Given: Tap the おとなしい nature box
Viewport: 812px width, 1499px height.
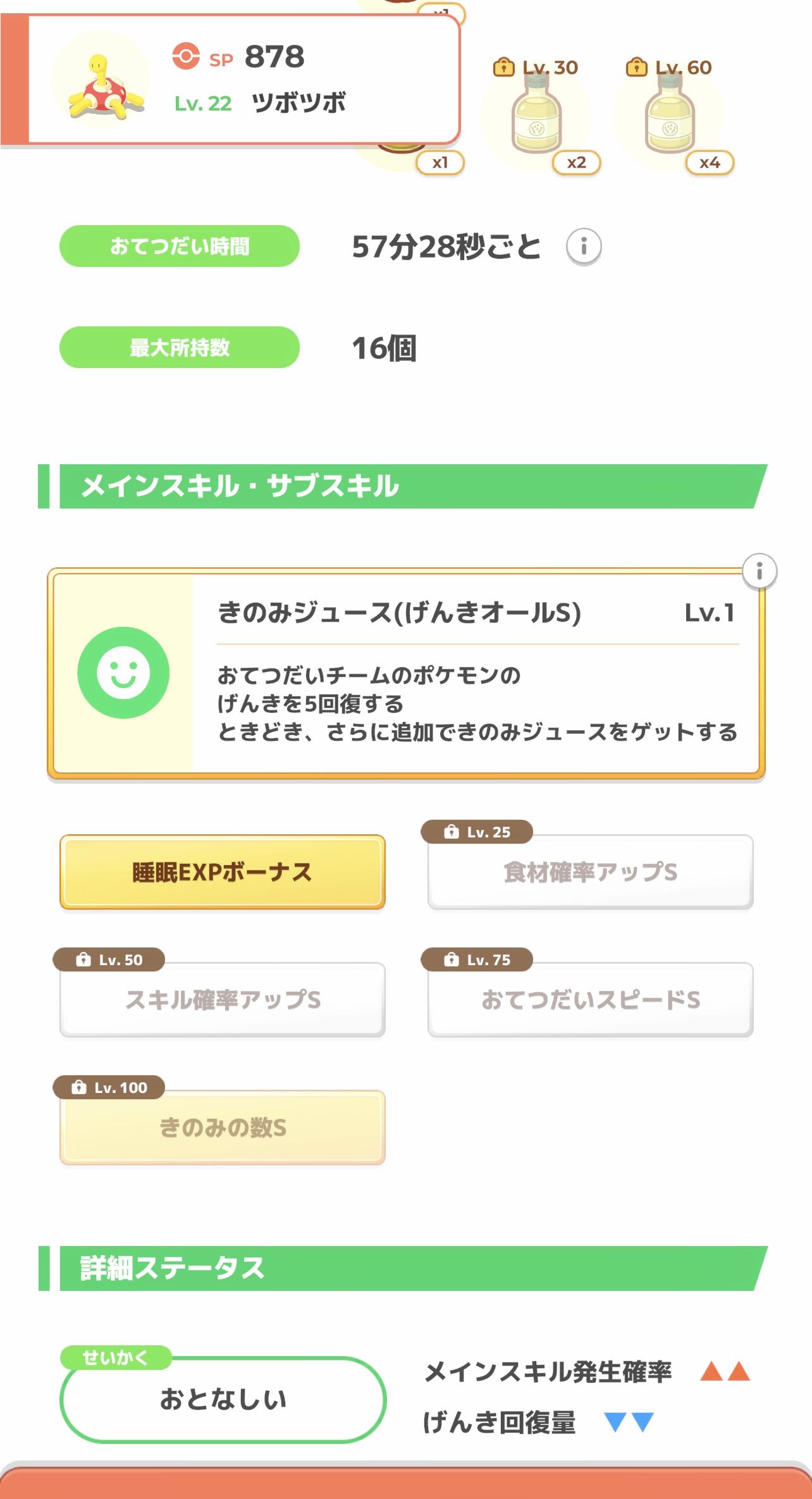Looking at the screenshot, I should [223, 1400].
